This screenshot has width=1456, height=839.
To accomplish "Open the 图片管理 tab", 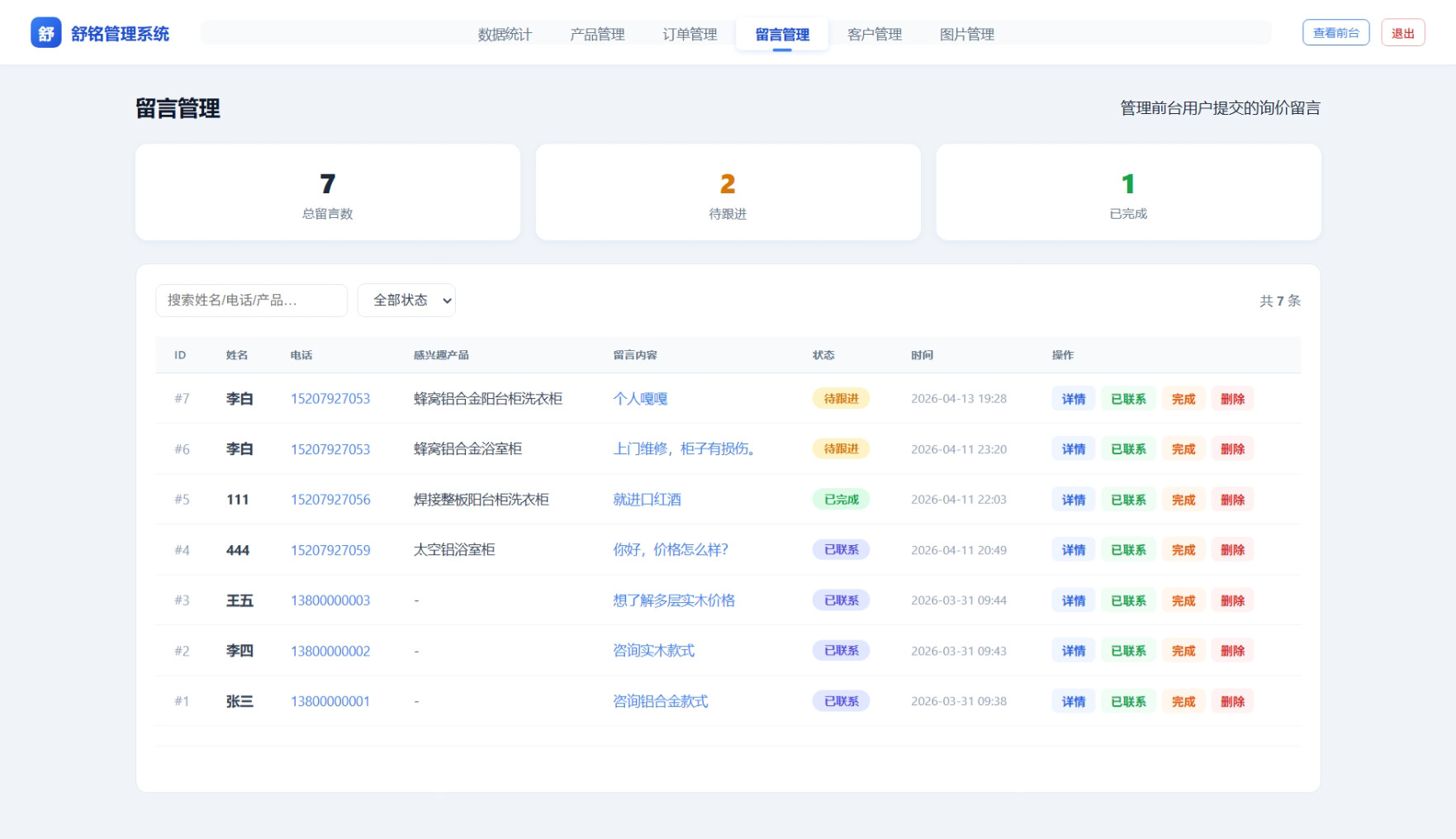I will click(967, 35).
